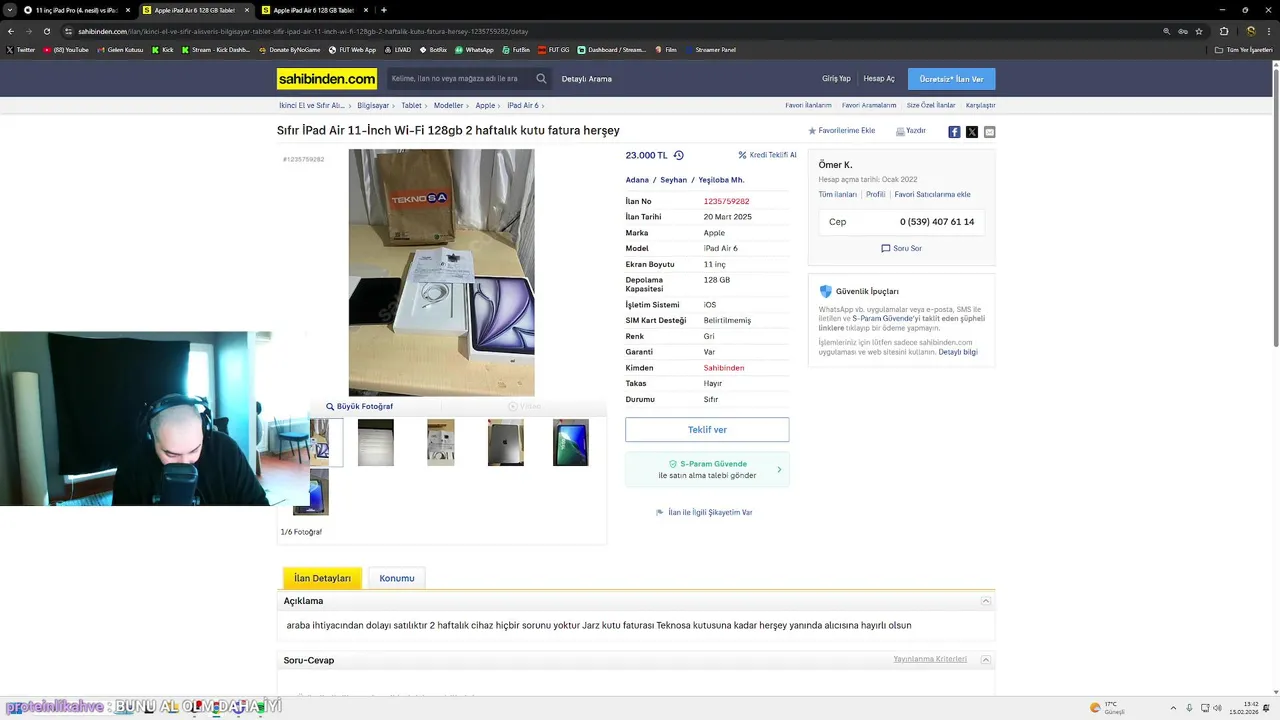Viewport: 1280px width, 720px height.
Task: Open the tab search dropdown arrow
Action: coord(9,10)
